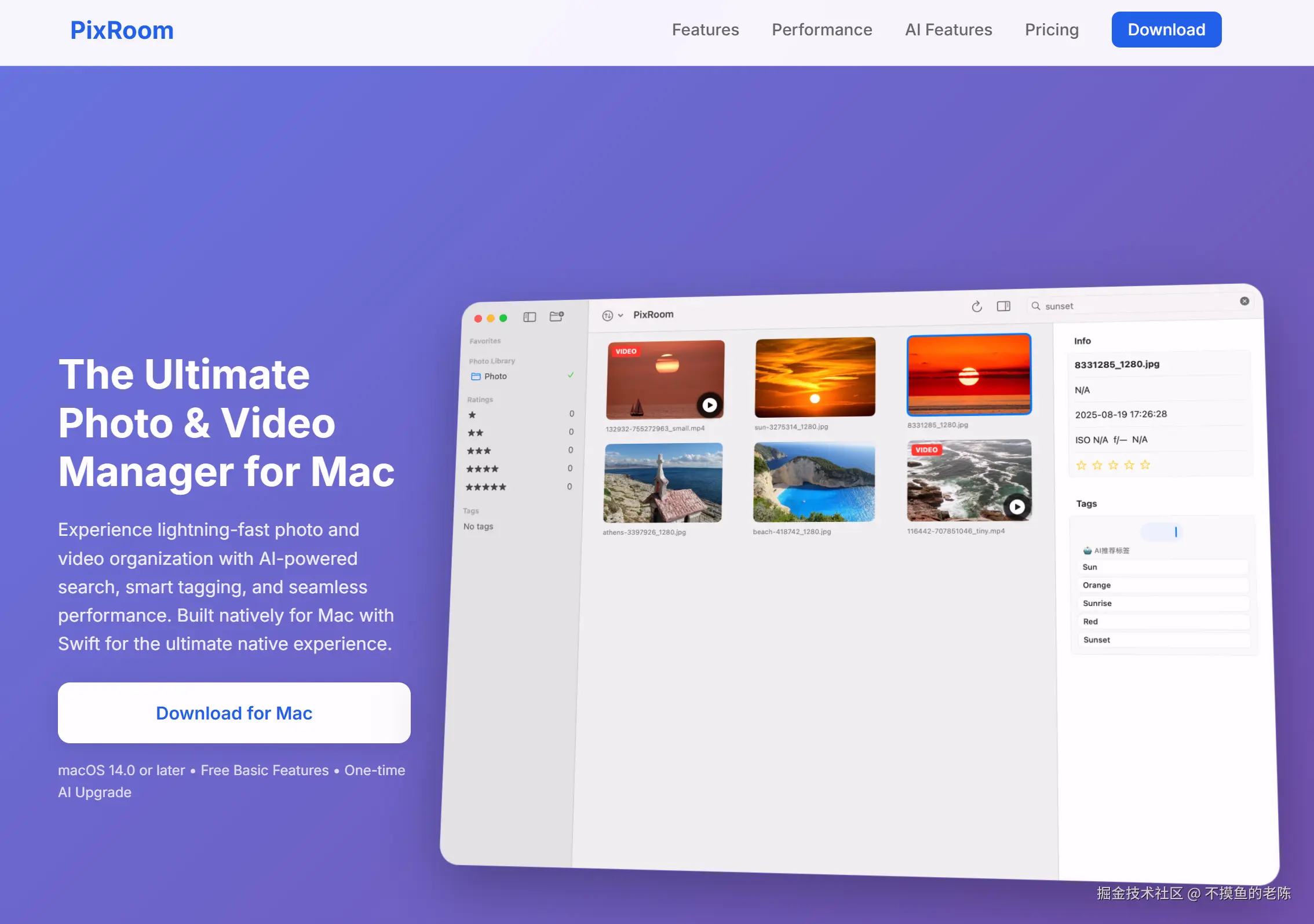
Task: Click the refresh icon in toolbar
Action: [977, 306]
